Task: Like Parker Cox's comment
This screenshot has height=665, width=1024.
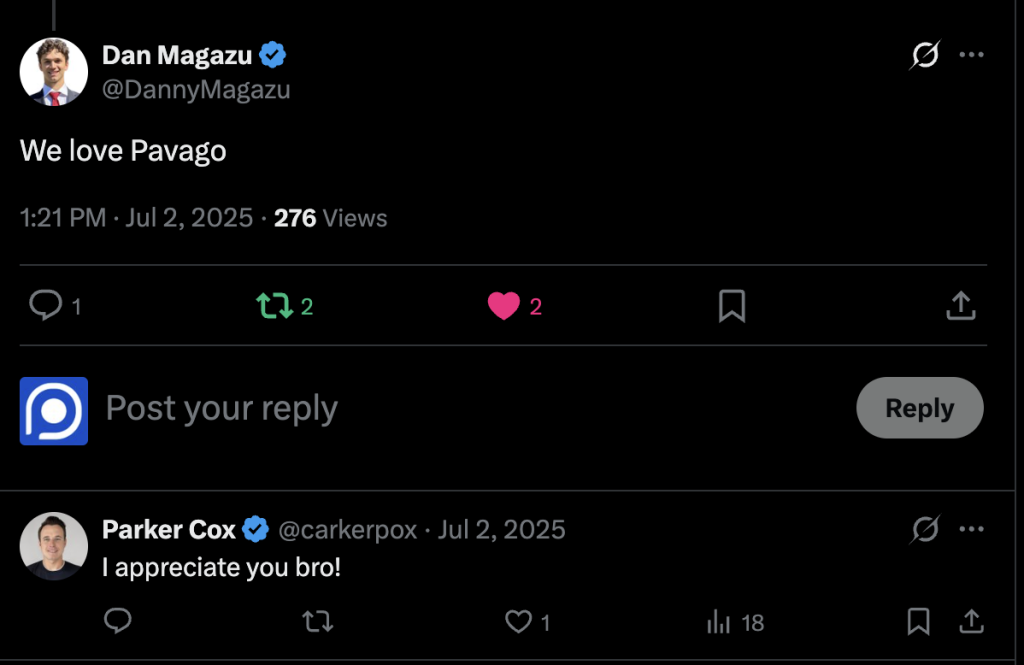Action: coord(518,622)
